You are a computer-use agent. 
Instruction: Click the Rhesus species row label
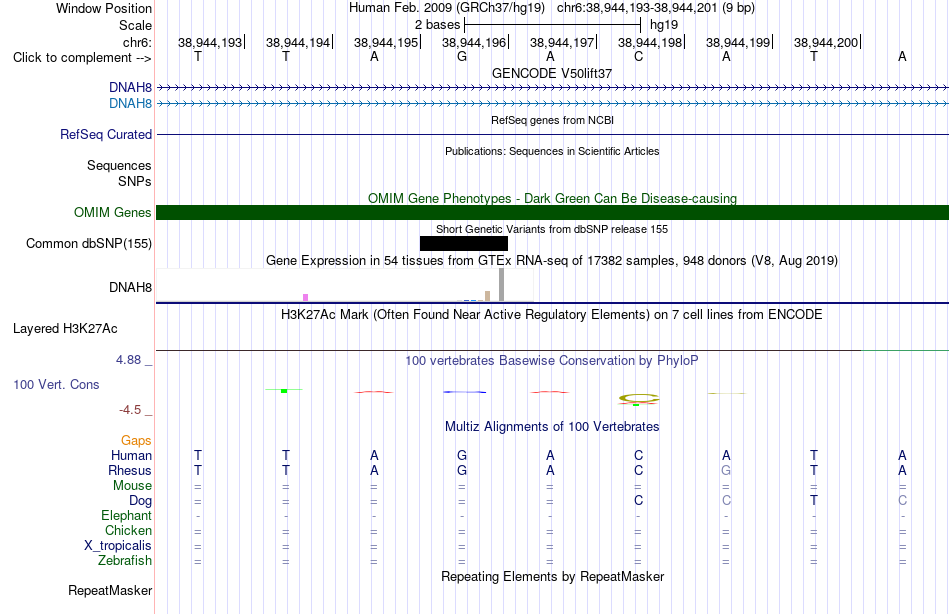coord(130,471)
